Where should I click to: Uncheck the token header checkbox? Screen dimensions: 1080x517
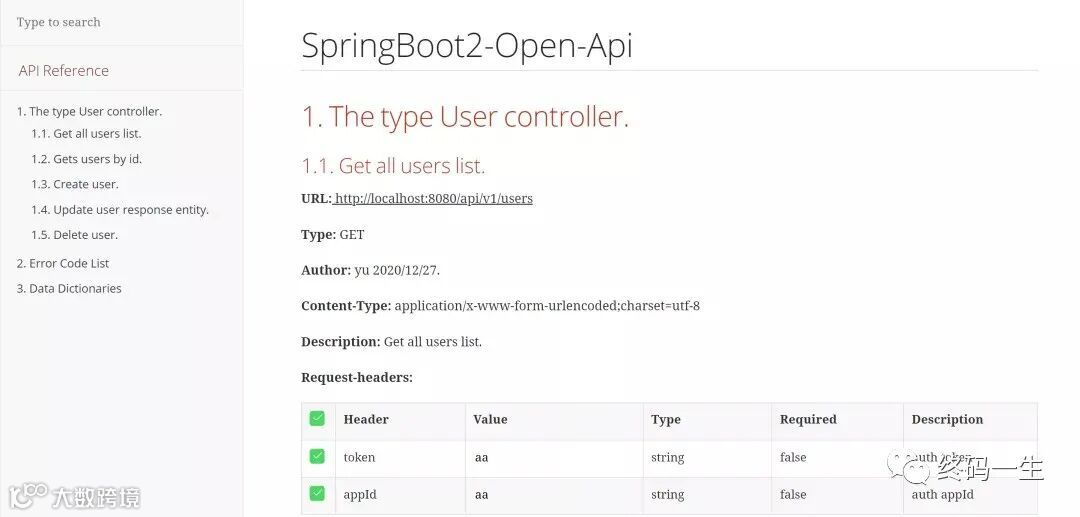[317, 457]
